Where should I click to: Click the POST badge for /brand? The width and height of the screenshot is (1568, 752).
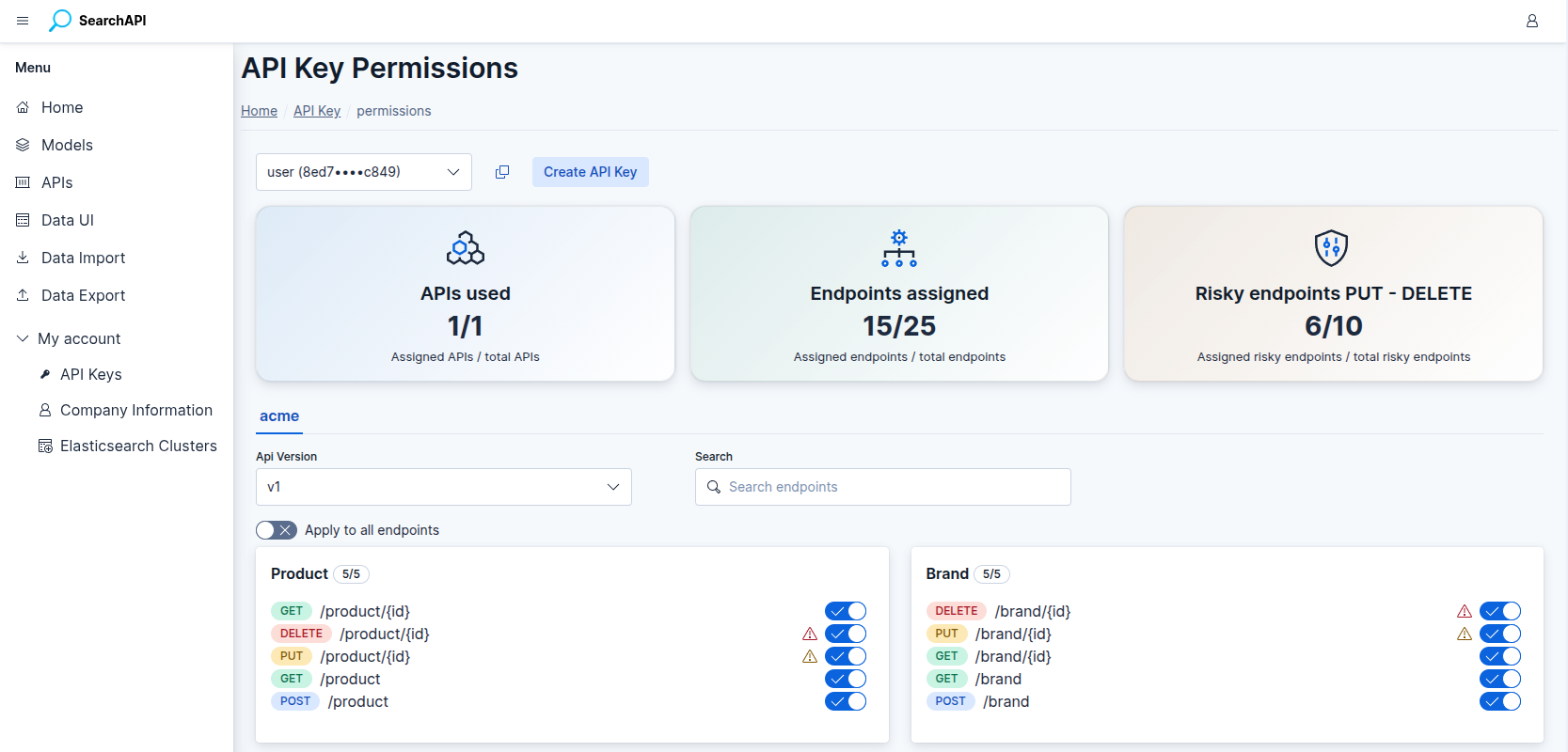pos(950,701)
